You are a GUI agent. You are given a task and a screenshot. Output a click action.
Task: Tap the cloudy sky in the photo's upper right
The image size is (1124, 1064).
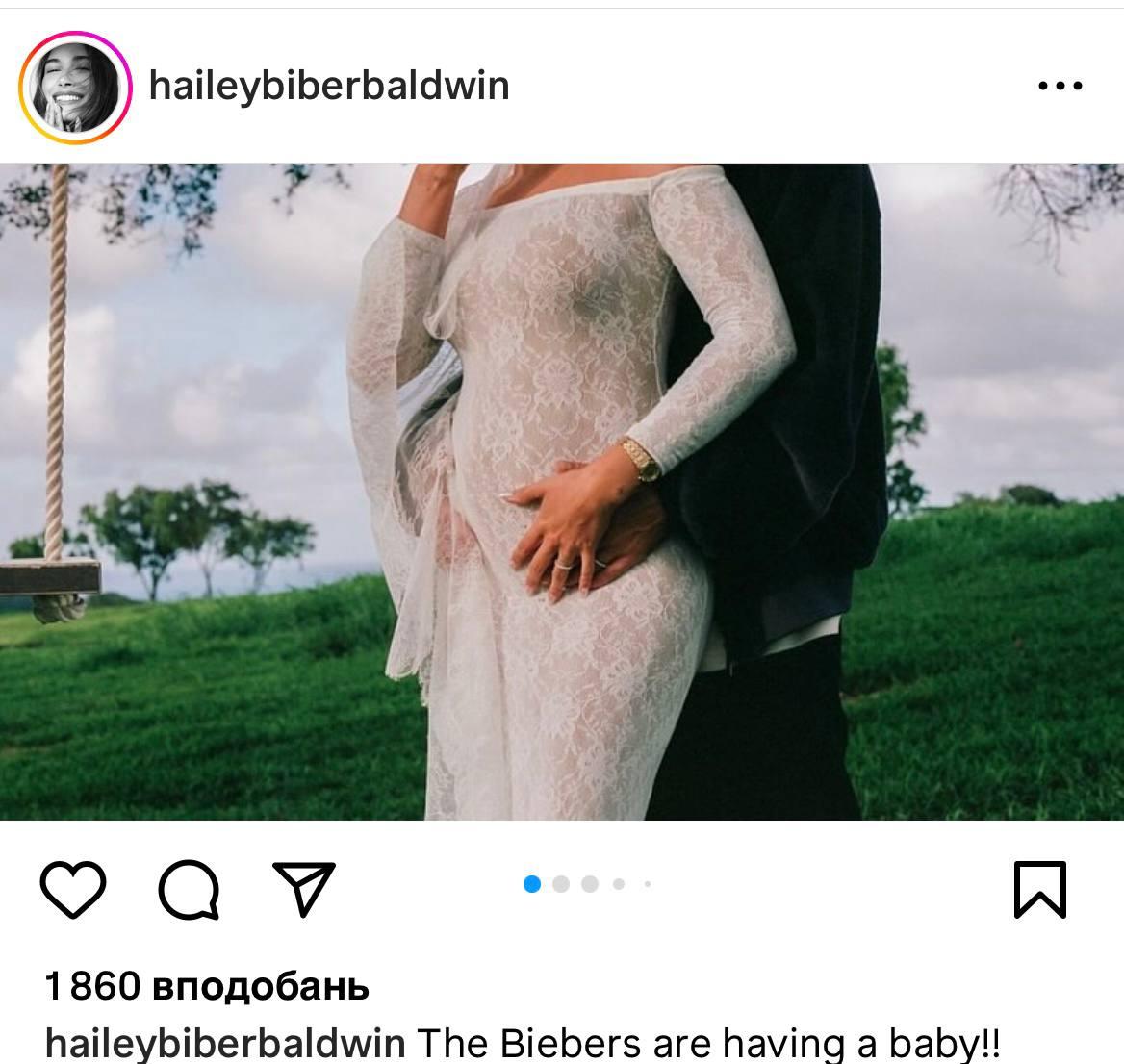coord(1004,287)
